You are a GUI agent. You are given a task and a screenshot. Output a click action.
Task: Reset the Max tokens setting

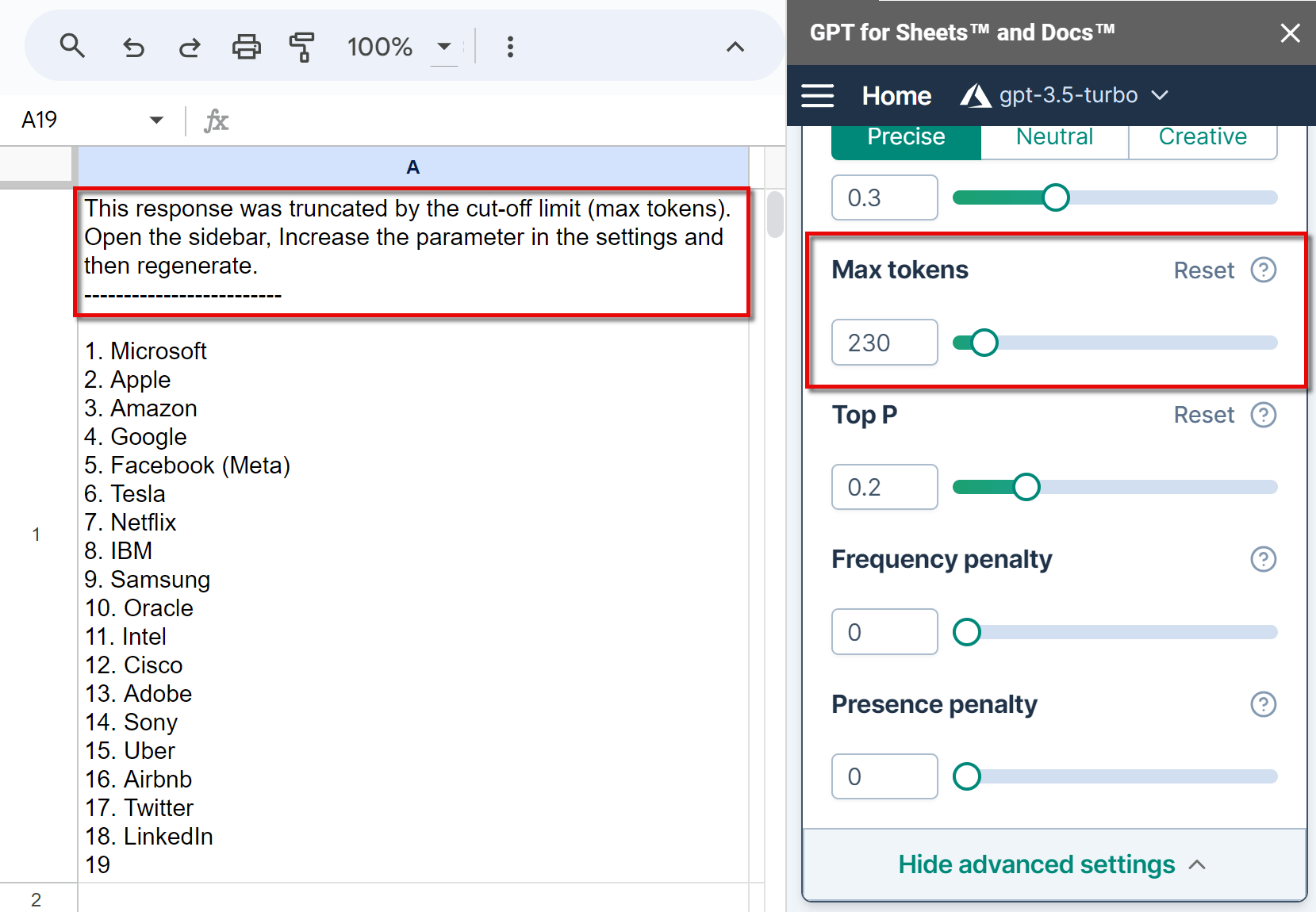pos(1203,270)
